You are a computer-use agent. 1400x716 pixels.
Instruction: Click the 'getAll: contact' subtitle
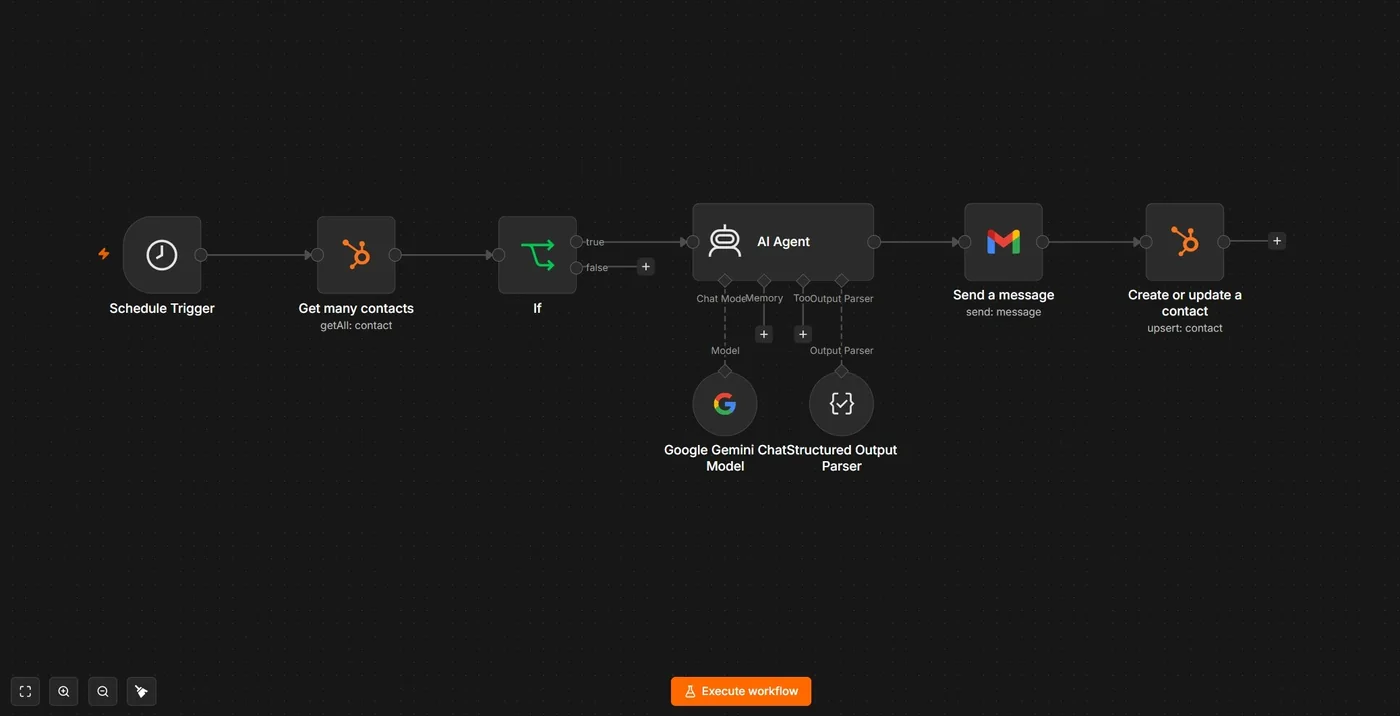pos(356,325)
